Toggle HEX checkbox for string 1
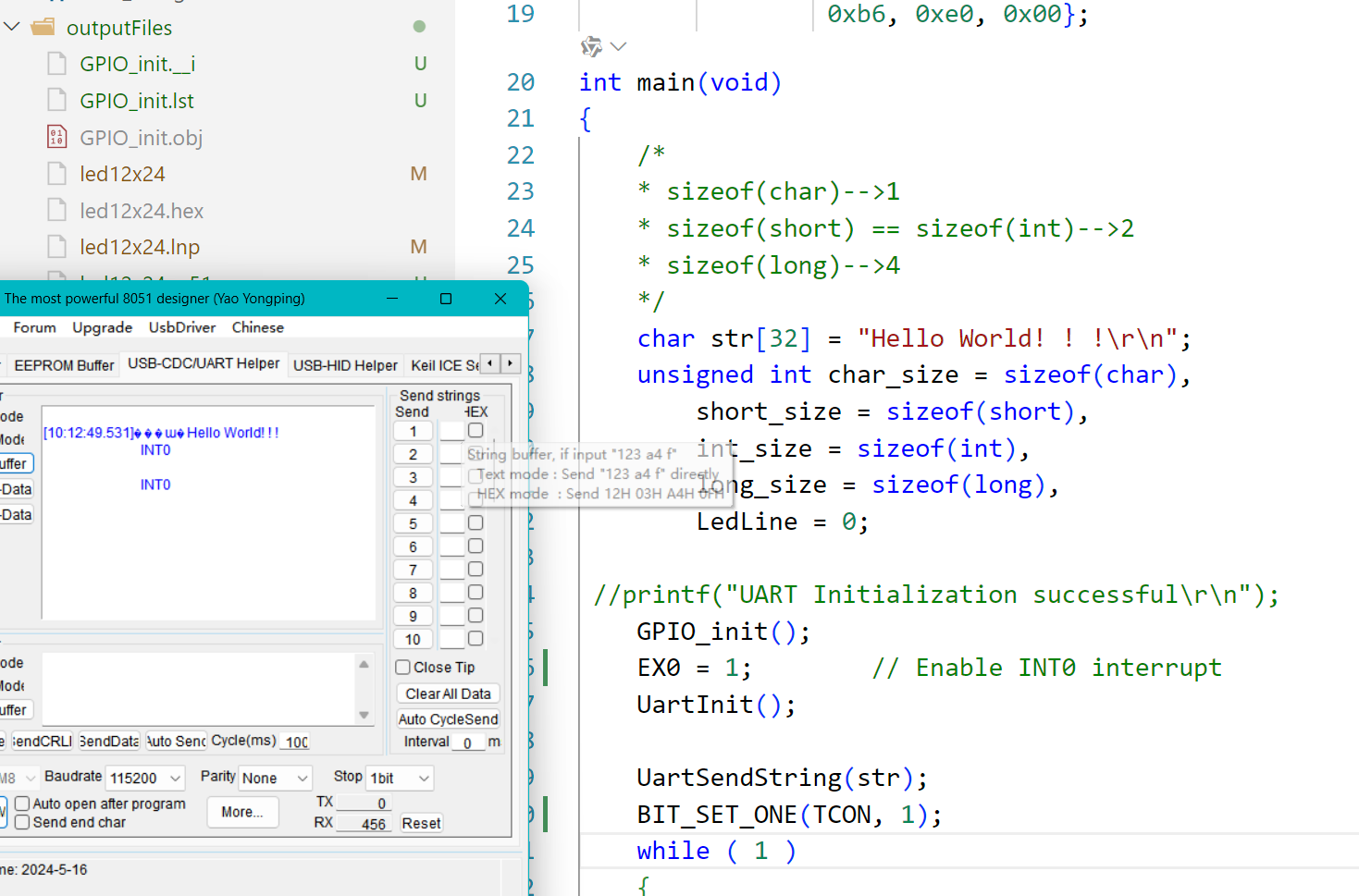 tap(476, 430)
